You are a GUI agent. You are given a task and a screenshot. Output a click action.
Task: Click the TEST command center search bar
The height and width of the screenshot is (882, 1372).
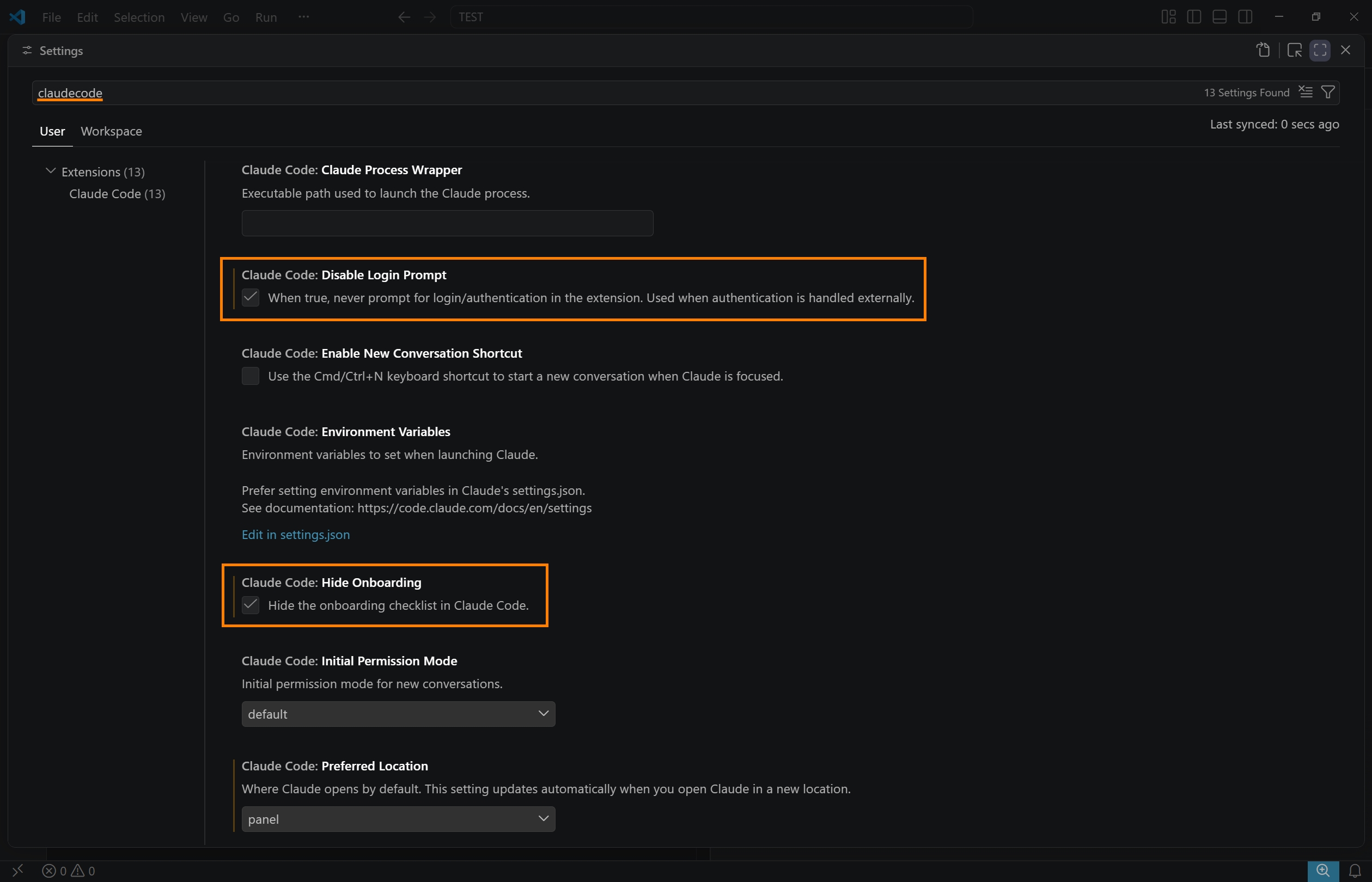click(711, 17)
